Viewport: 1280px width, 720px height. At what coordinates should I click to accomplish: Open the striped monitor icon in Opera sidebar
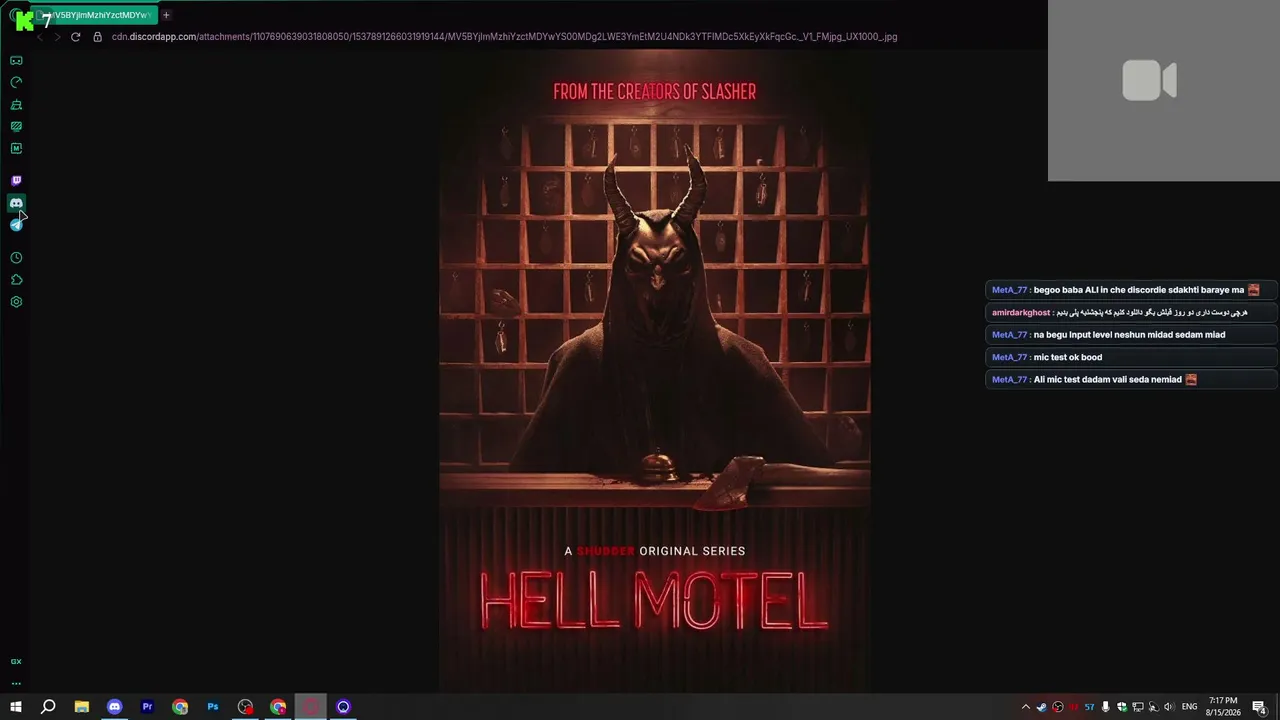click(x=16, y=126)
